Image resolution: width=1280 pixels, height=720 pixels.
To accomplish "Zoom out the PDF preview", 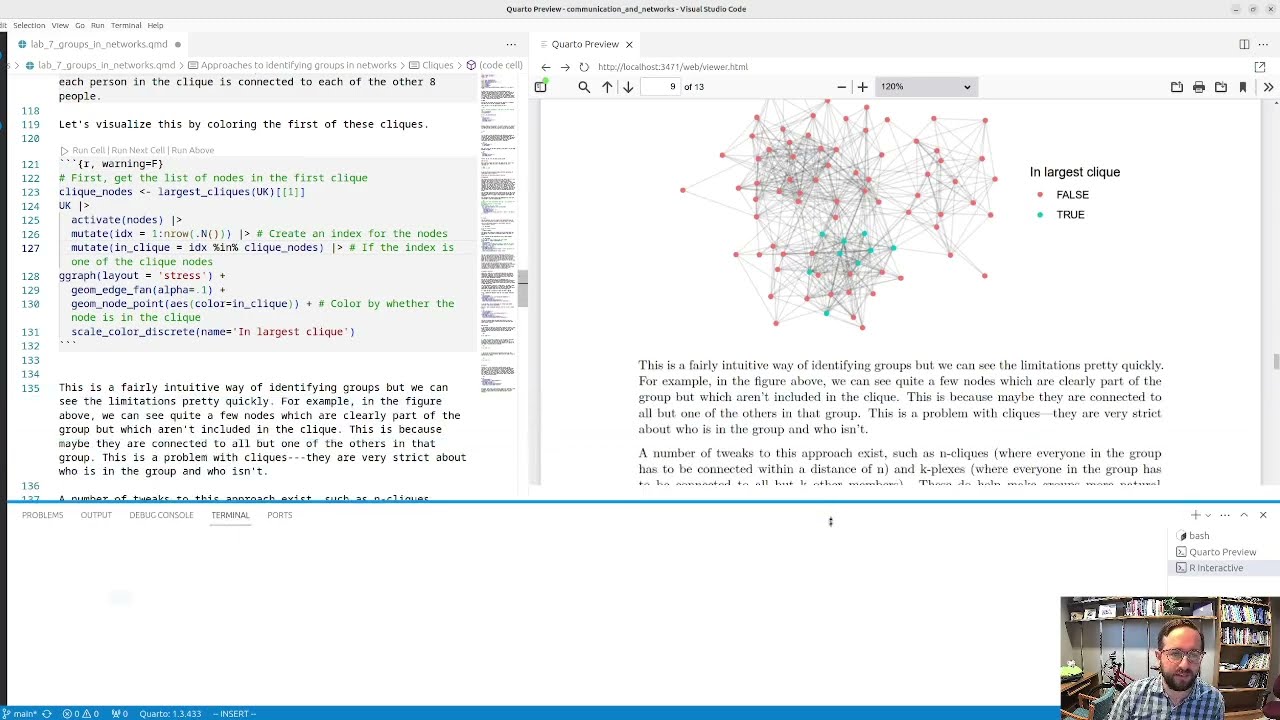I will click(x=841, y=87).
